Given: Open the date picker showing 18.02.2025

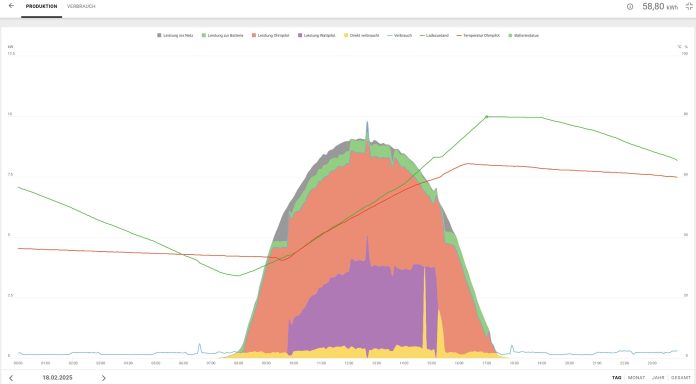Looking at the screenshot, I should tap(57, 378).
